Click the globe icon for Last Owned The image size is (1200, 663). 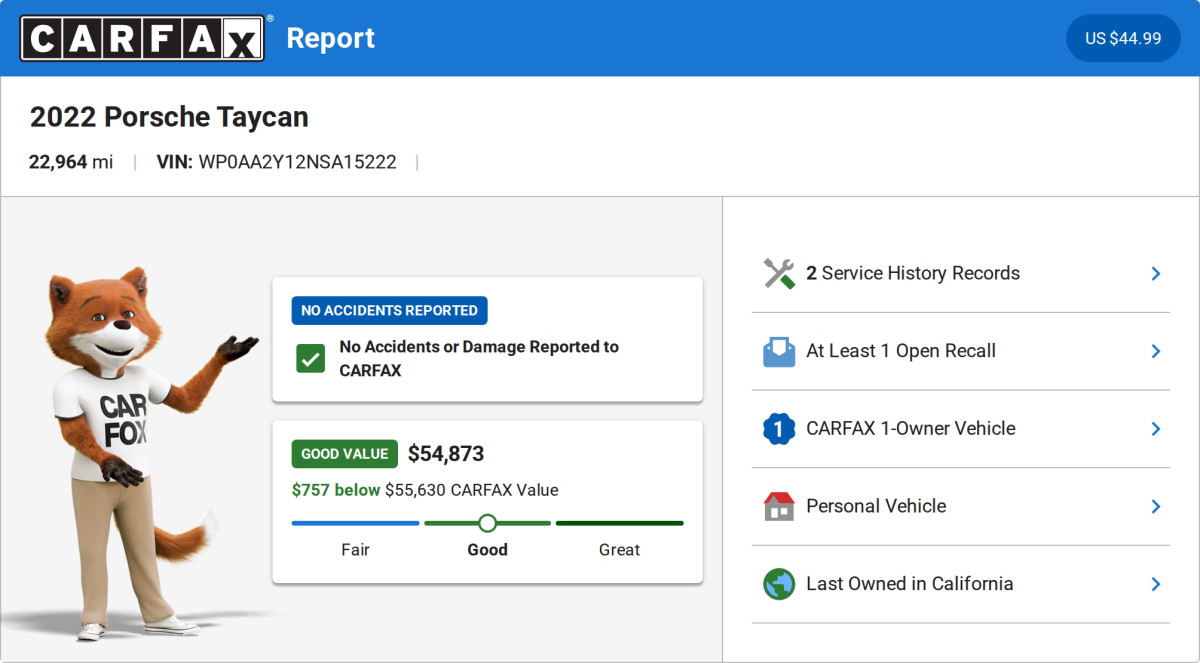(x=779, y=584)
